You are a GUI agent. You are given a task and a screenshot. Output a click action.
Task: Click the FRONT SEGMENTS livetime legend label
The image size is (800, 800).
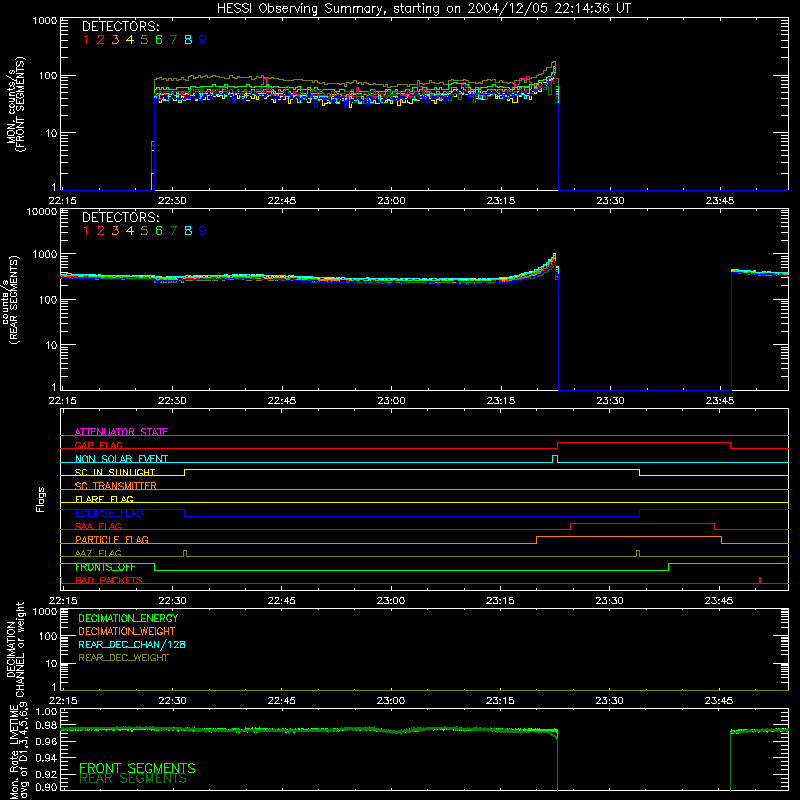(137, 768)
